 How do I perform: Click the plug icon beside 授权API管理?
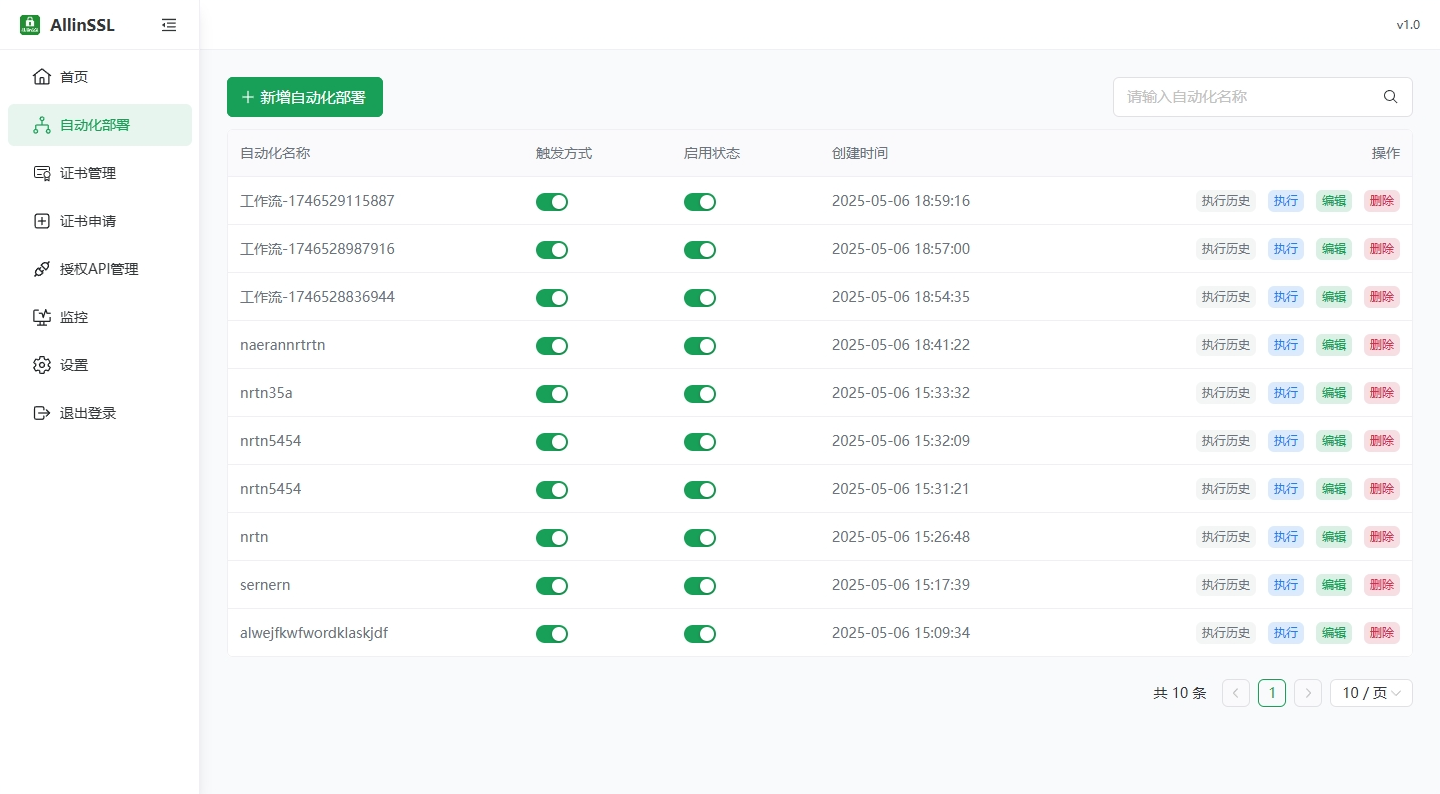pyautogui.click(x=41, y=269)
